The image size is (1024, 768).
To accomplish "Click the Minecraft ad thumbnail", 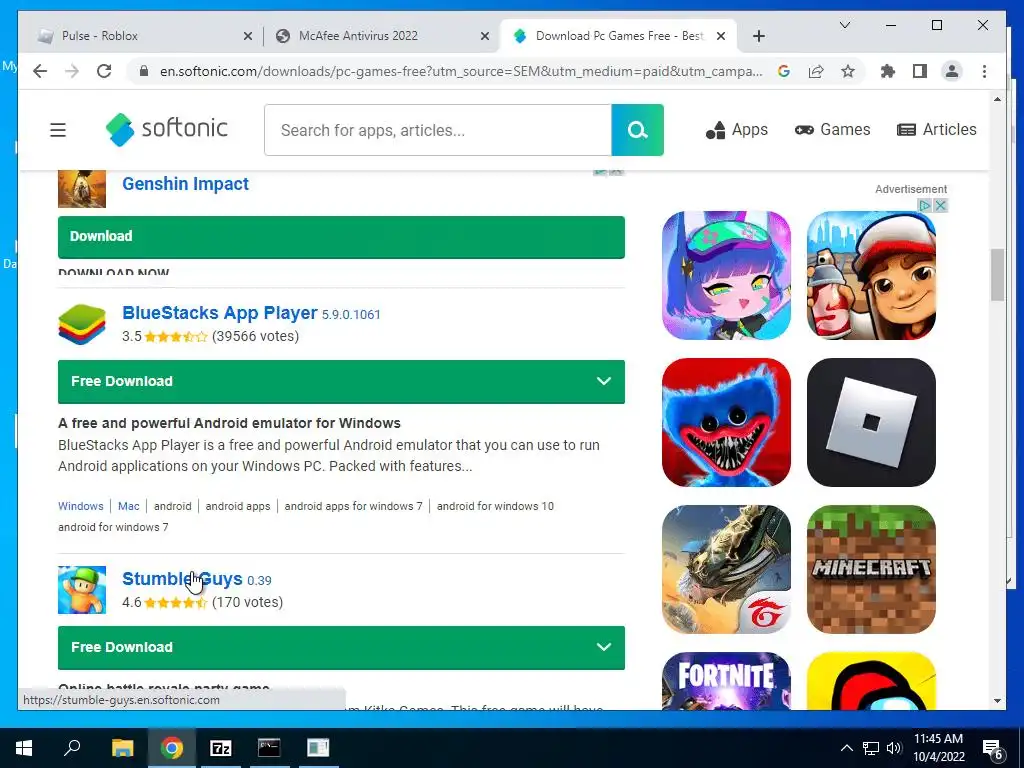I will [x=871, y=569].
